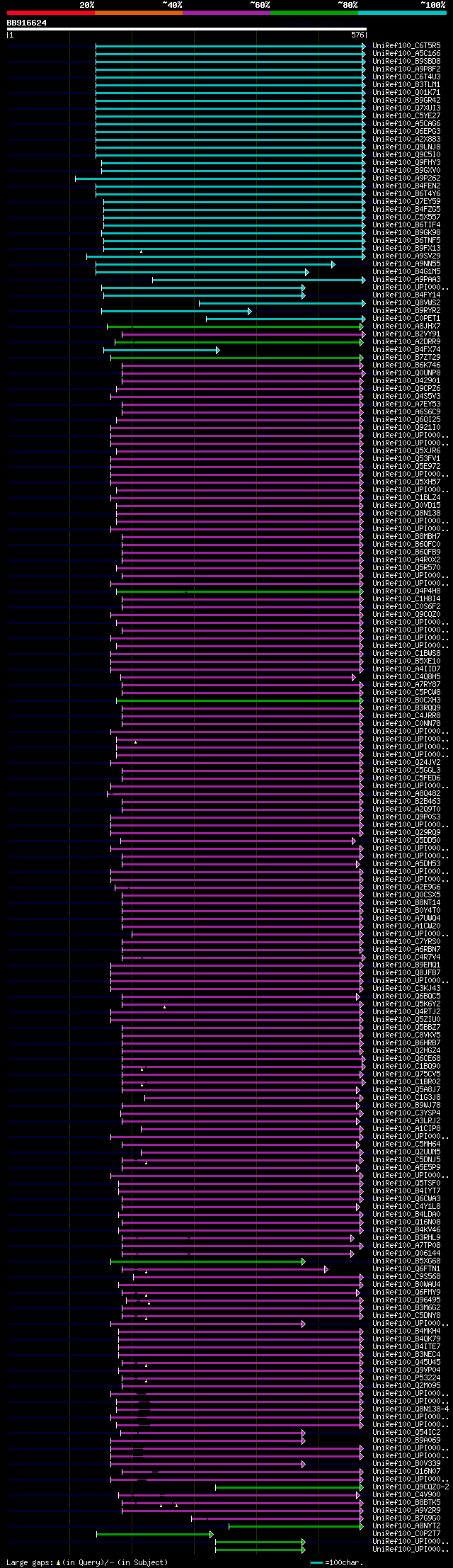Open the UniRef100_A7EY53 hit
453x1568 pixels.
point(406,404)
